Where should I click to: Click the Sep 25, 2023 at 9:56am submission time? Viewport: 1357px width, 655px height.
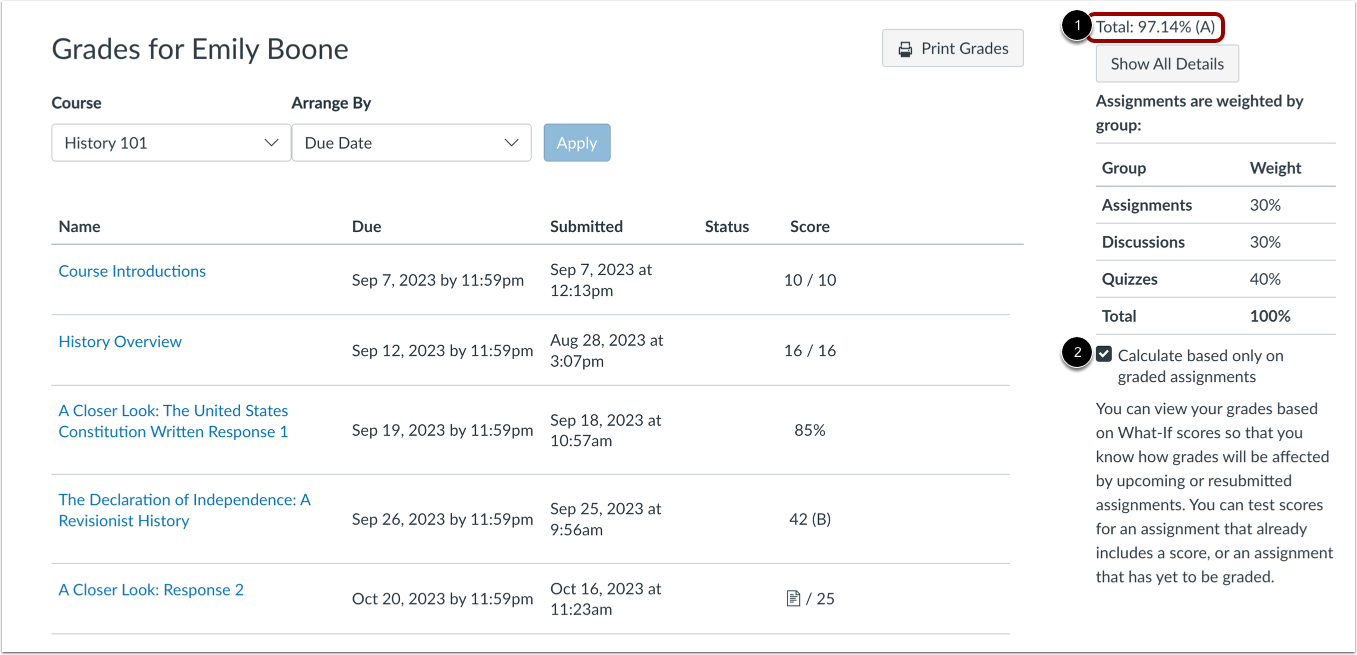coord(606,519)
